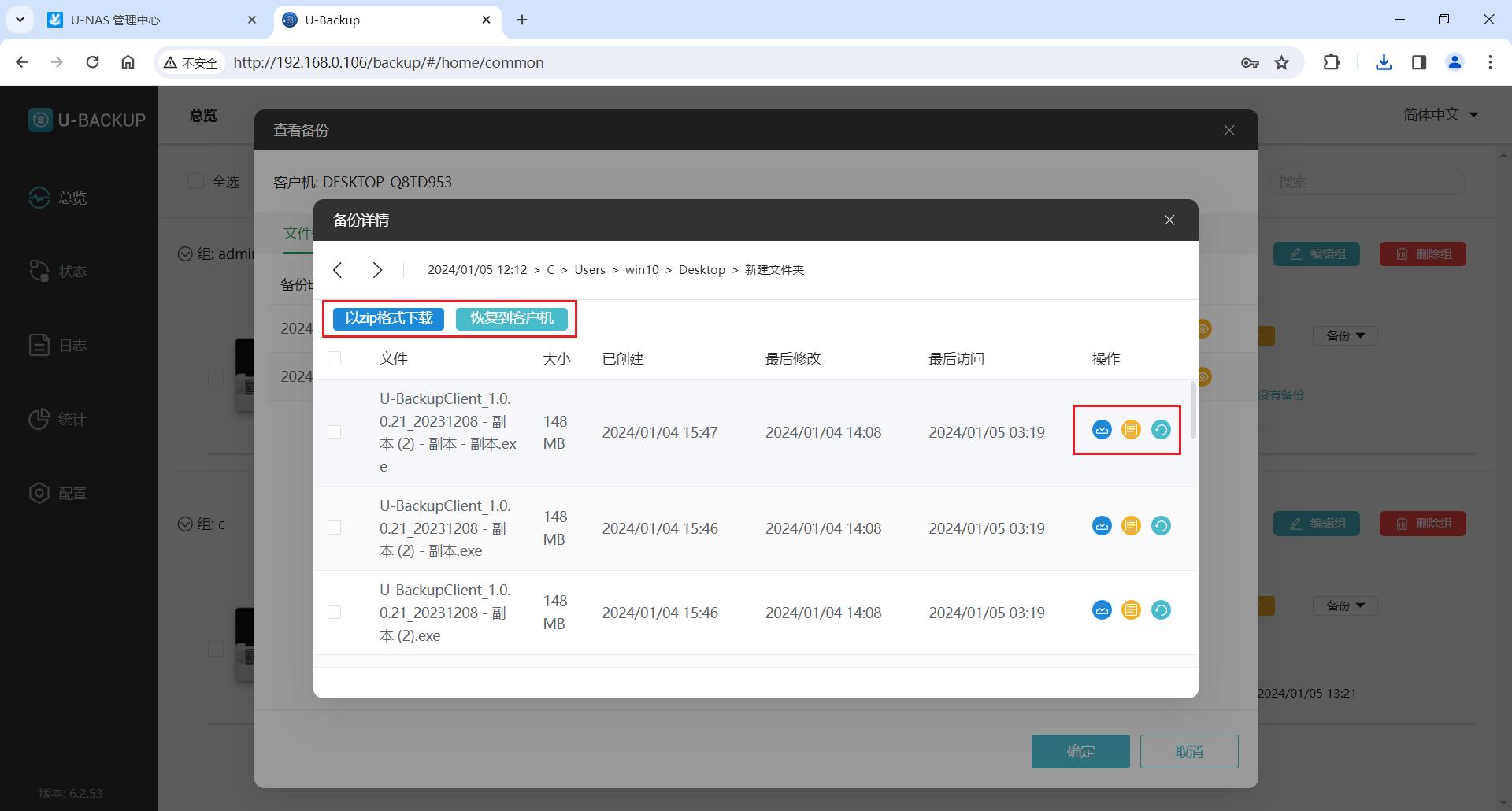
Task: Navigate forward with the right arrow in 备份详情
Action: tap(377, 270)
